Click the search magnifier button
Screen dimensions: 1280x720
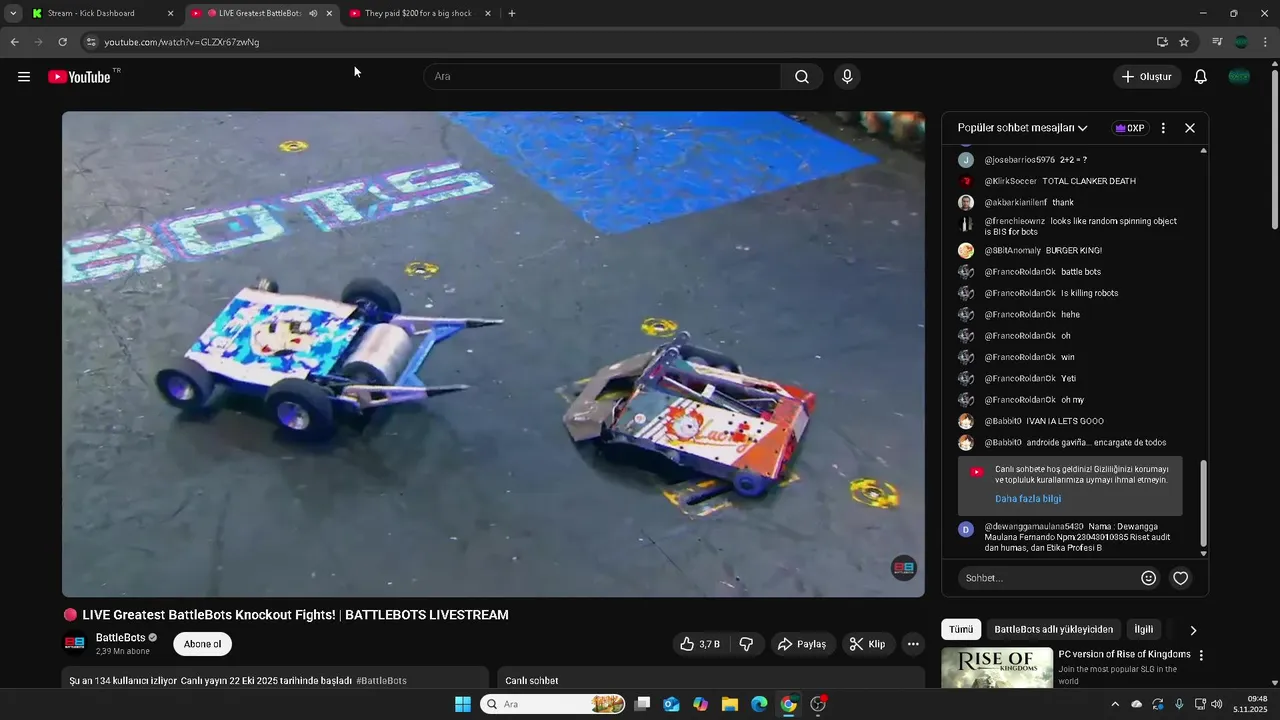click(x=802, y=77)
